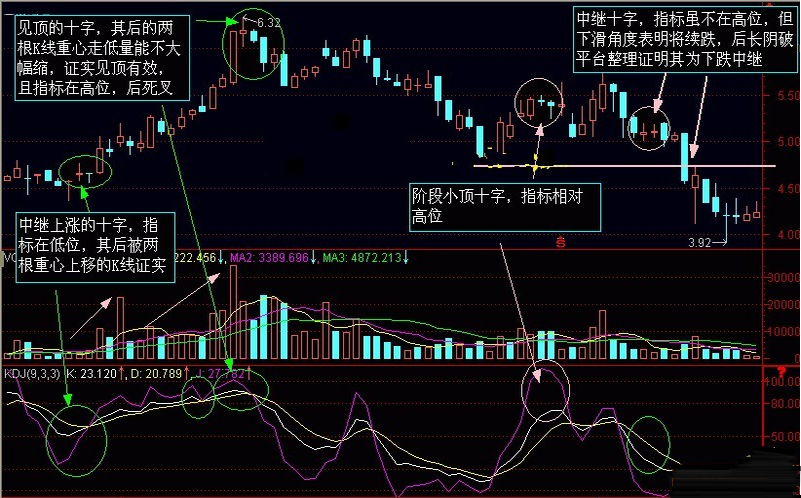Viewport: 801px width, 498px height.
Task: Select the KDJ(9,3,3) indicator label
Action: coord(32,374)
